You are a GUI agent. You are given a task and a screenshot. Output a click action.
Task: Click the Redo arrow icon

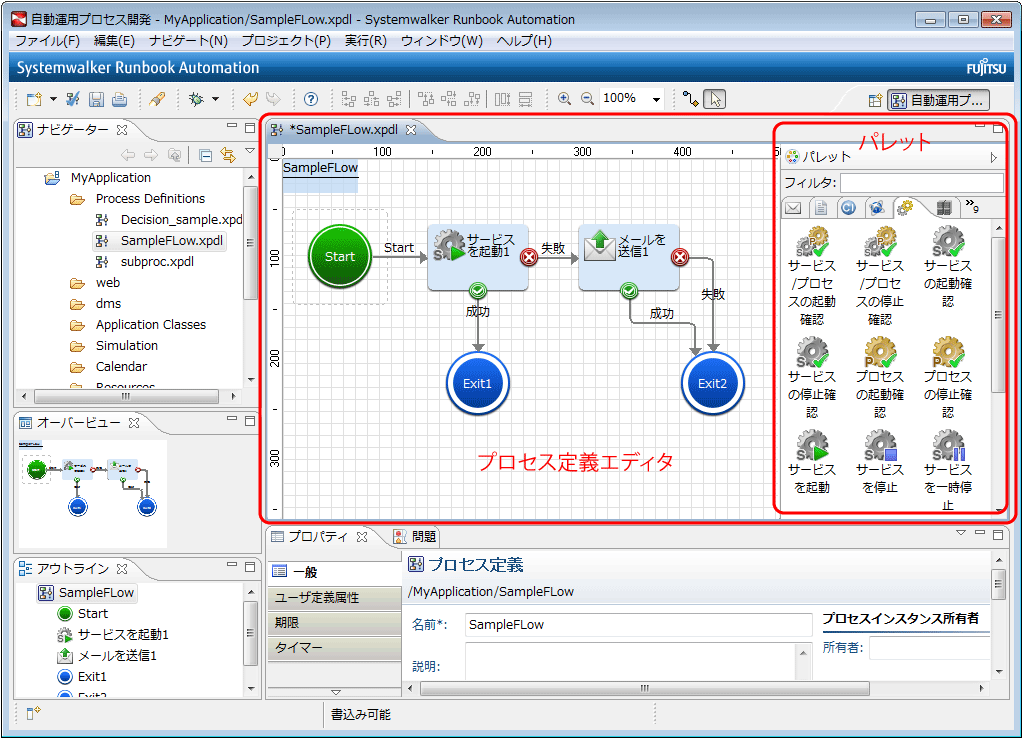click(273, 99)
